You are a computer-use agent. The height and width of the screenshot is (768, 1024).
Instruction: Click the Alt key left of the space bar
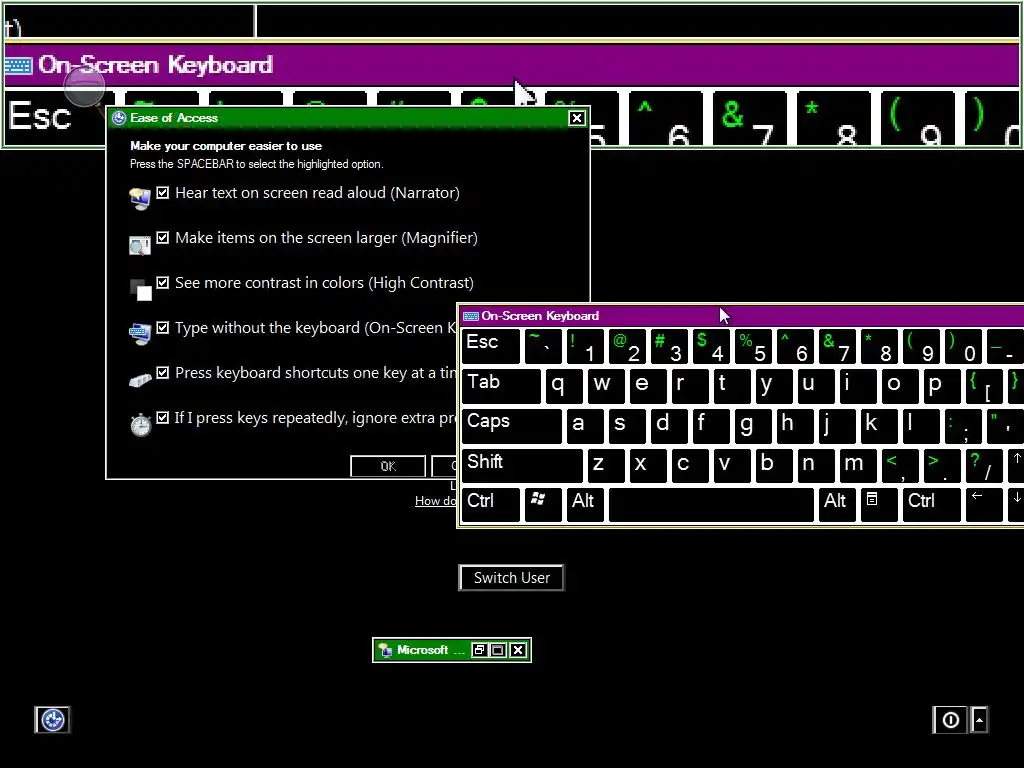[x=585, y=505]
